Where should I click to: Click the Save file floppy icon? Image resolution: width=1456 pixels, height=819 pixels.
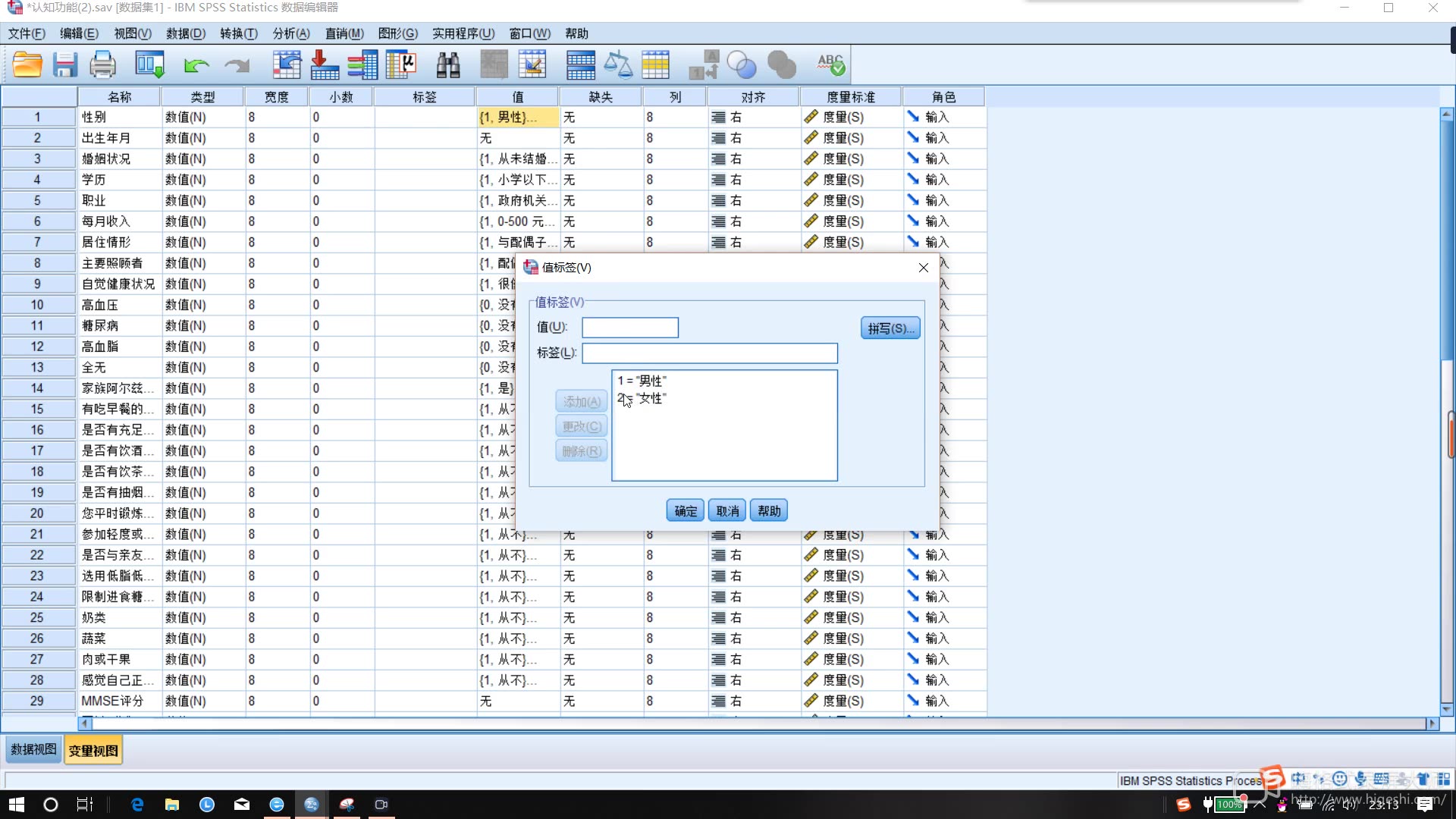[x=65, y=65]
